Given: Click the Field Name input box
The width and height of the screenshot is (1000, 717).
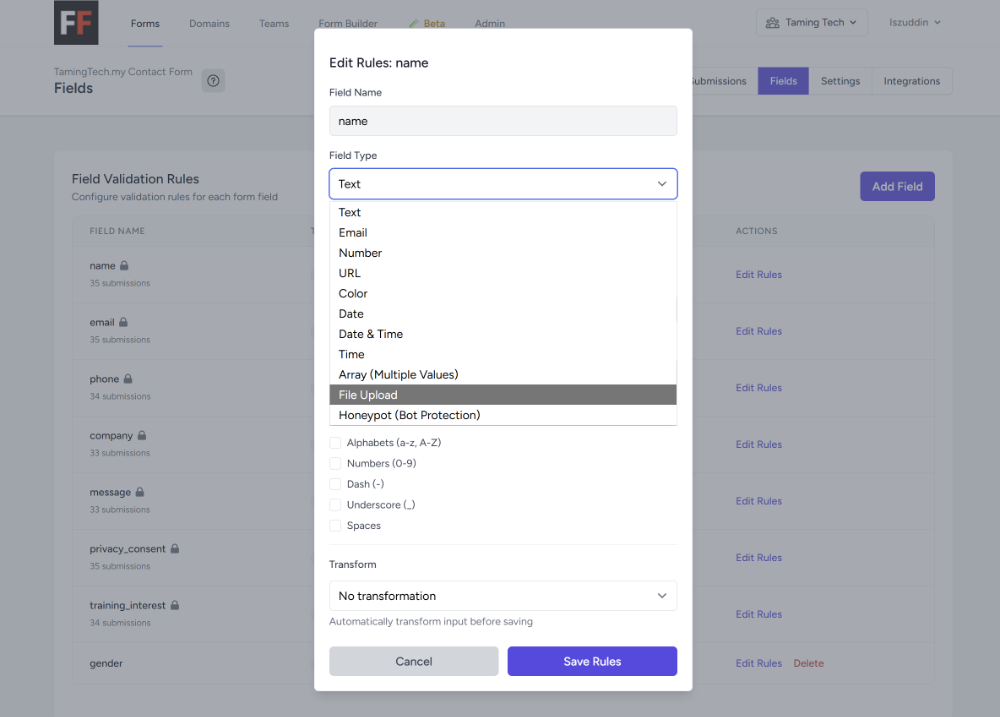Looking at the screenshot, I should coord(503,120).
